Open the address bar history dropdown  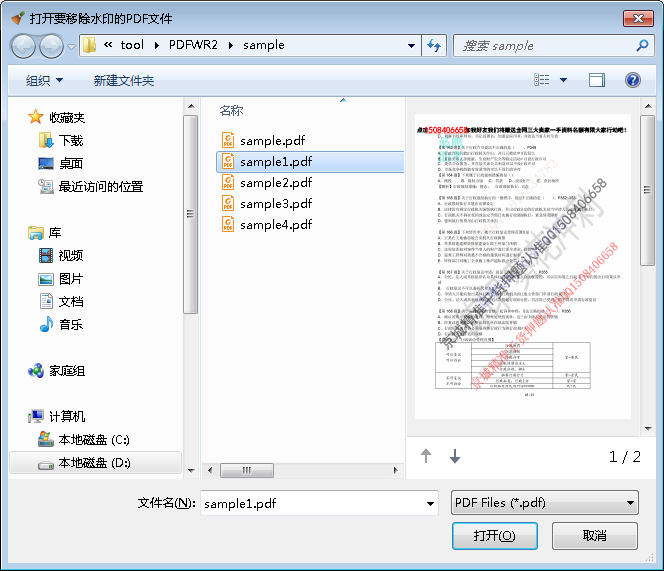pos(411,45)
